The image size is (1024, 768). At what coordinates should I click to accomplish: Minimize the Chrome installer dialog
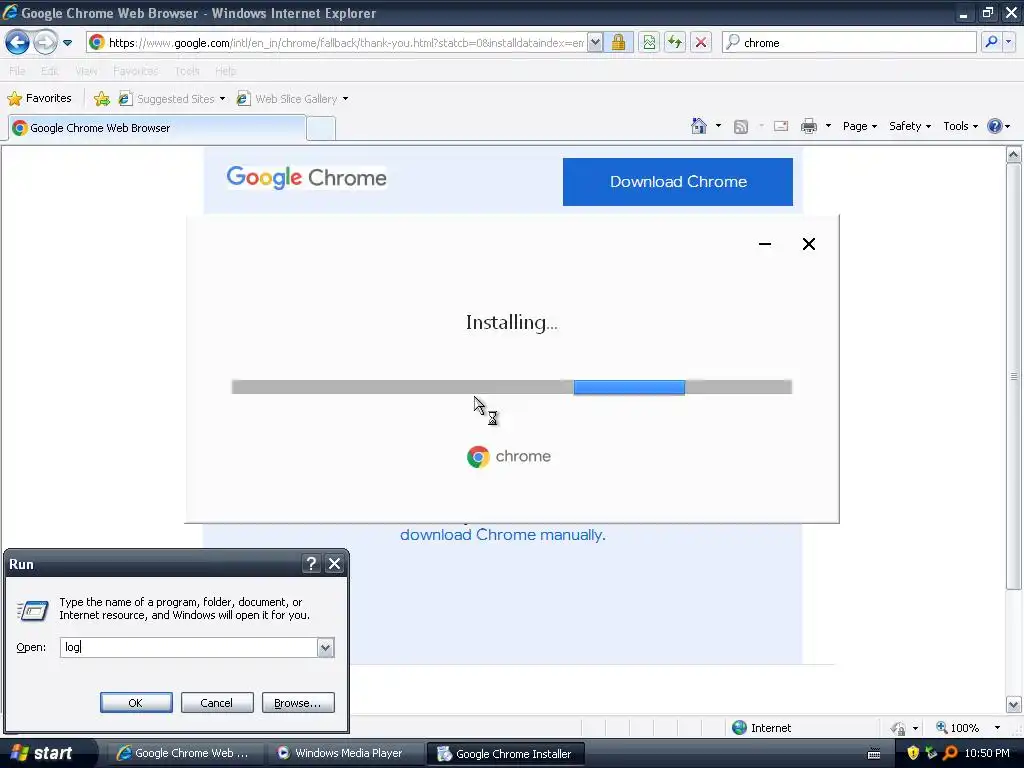(765, 244)
